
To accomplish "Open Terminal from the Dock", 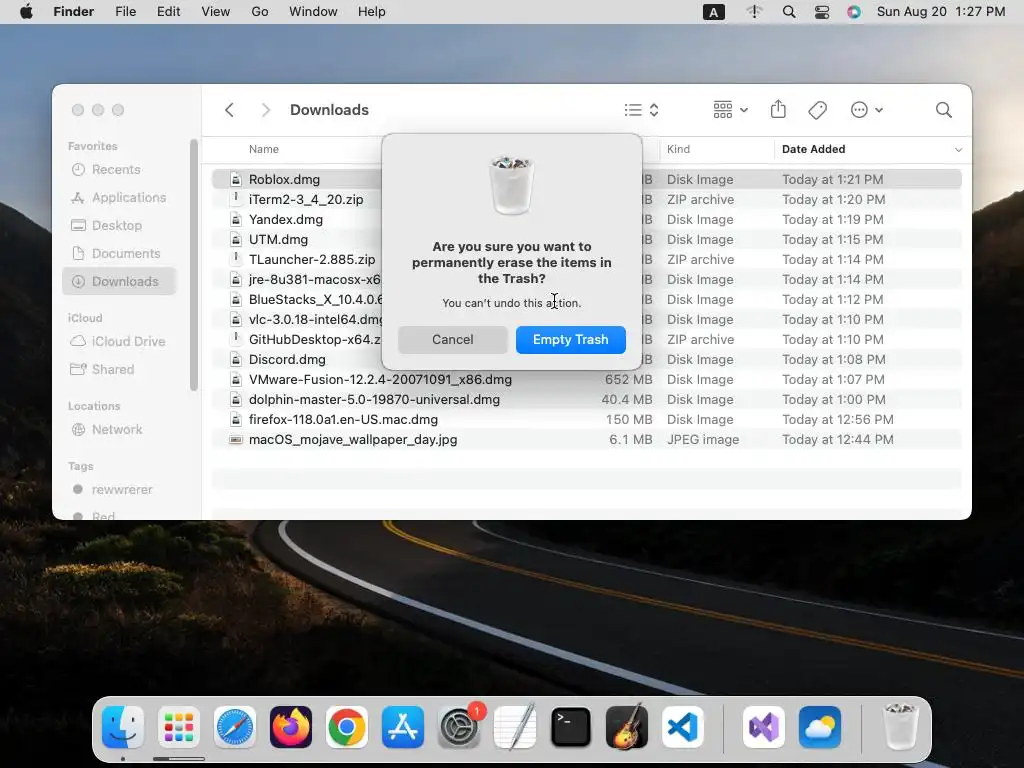I will pos(571,727).
